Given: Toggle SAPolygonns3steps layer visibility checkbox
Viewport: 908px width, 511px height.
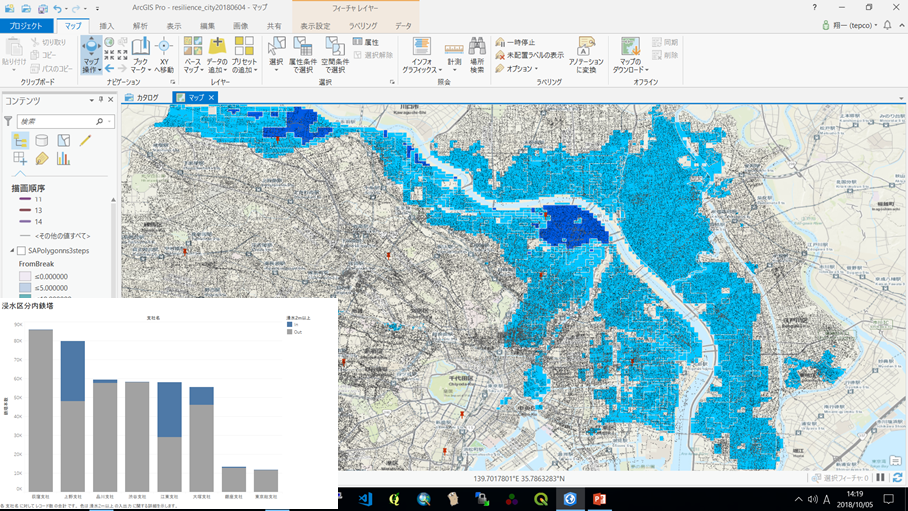Looking at the screenshot, I should click(19, 250).
